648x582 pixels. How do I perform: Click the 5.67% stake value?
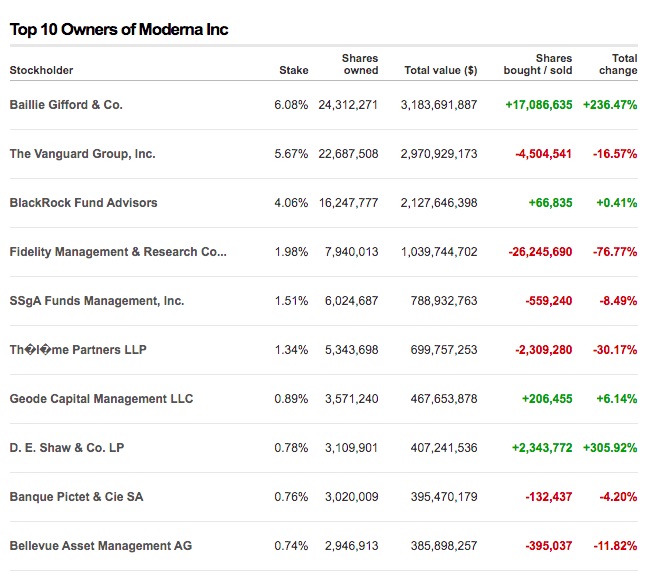click(291, 154)
